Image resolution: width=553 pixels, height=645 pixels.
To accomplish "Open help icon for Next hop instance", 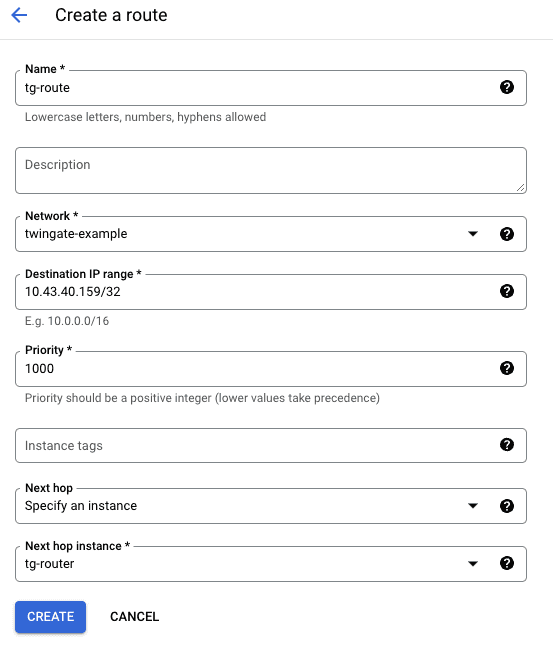I will tap(507, 563).
